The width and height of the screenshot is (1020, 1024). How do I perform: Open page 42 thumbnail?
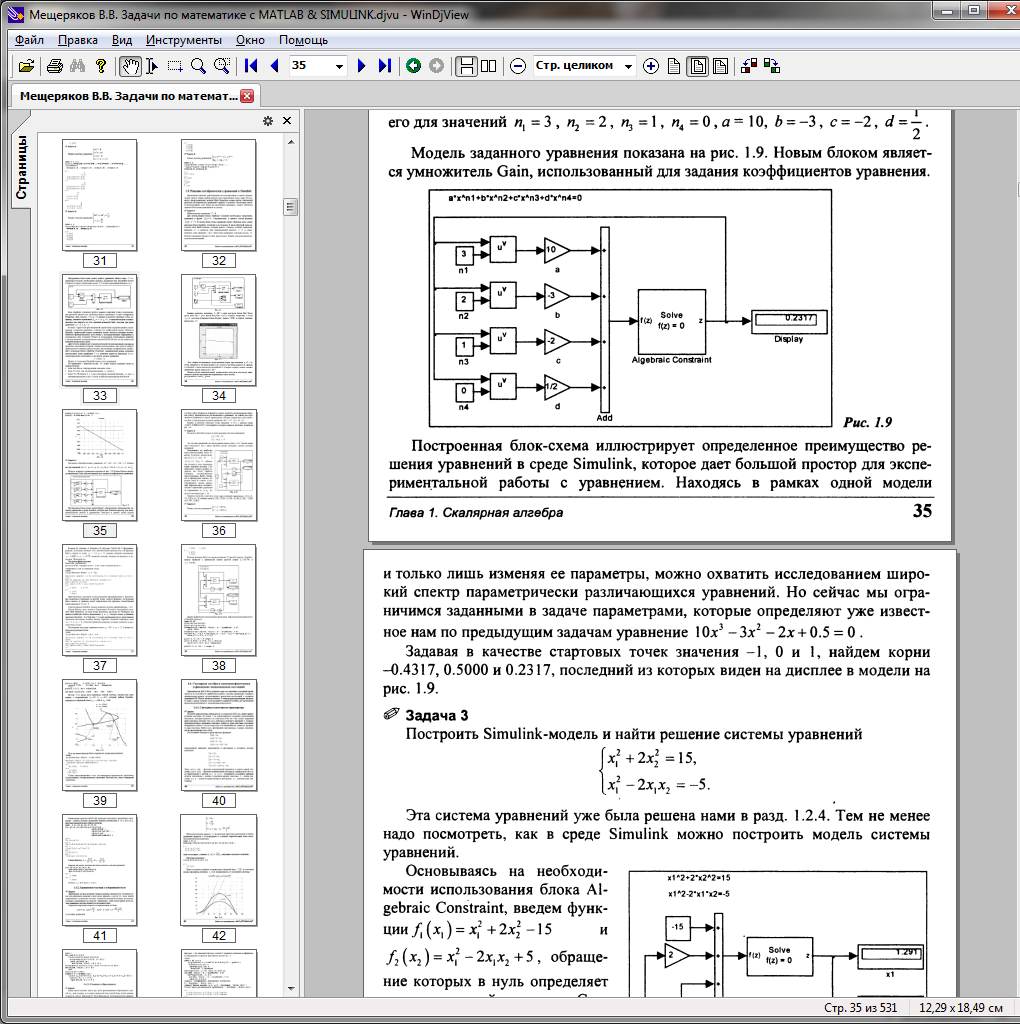pos(219,871)
